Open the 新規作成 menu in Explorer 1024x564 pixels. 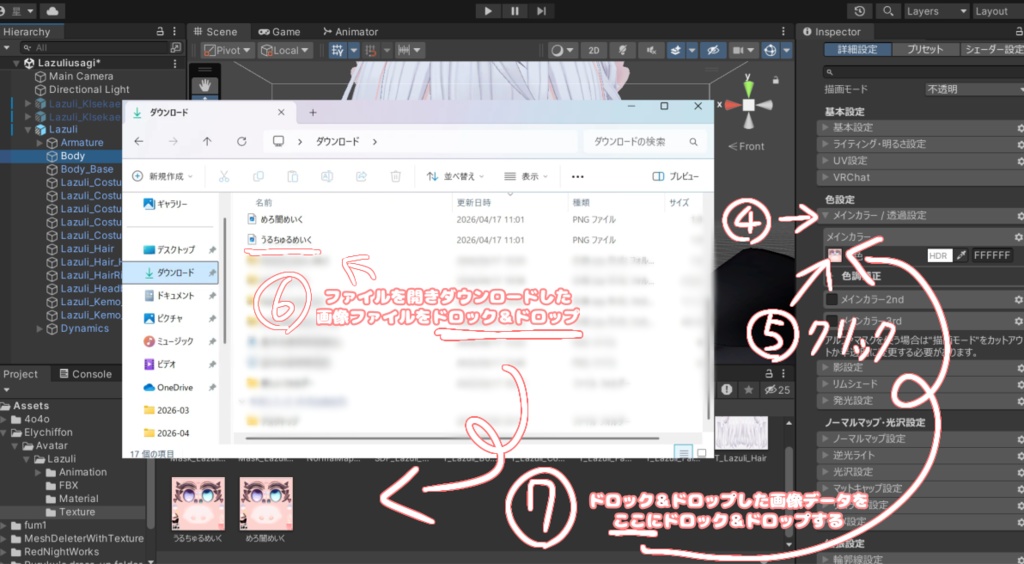[162, 176]
